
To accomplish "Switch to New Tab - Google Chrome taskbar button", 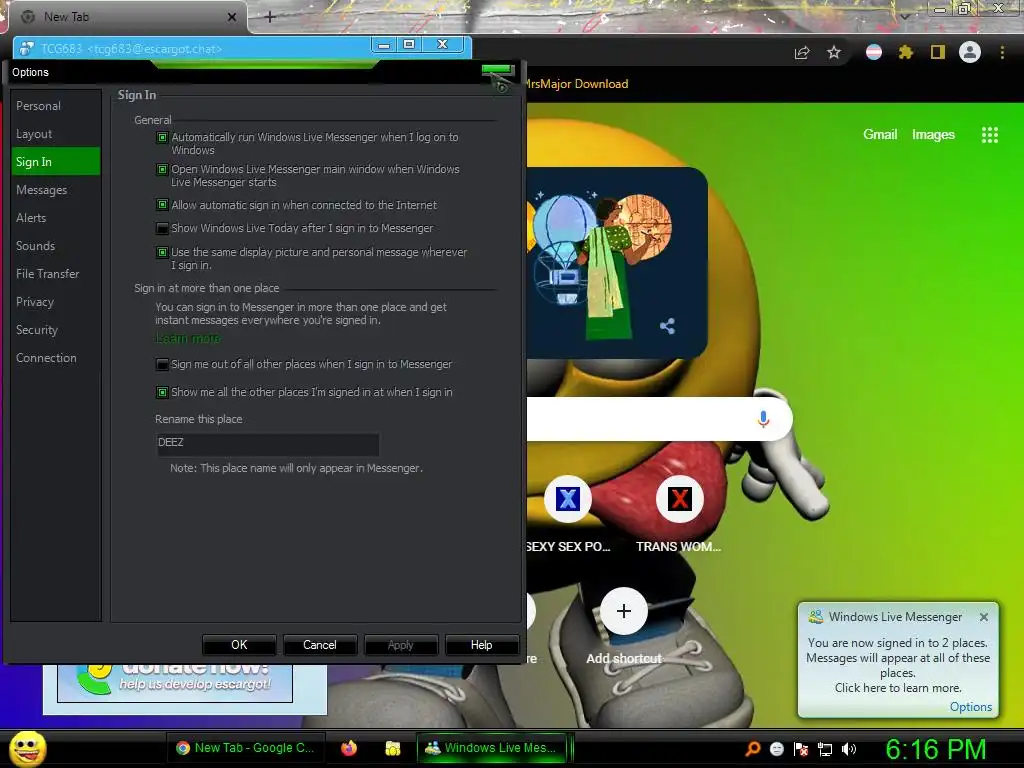I will [246, 748].
